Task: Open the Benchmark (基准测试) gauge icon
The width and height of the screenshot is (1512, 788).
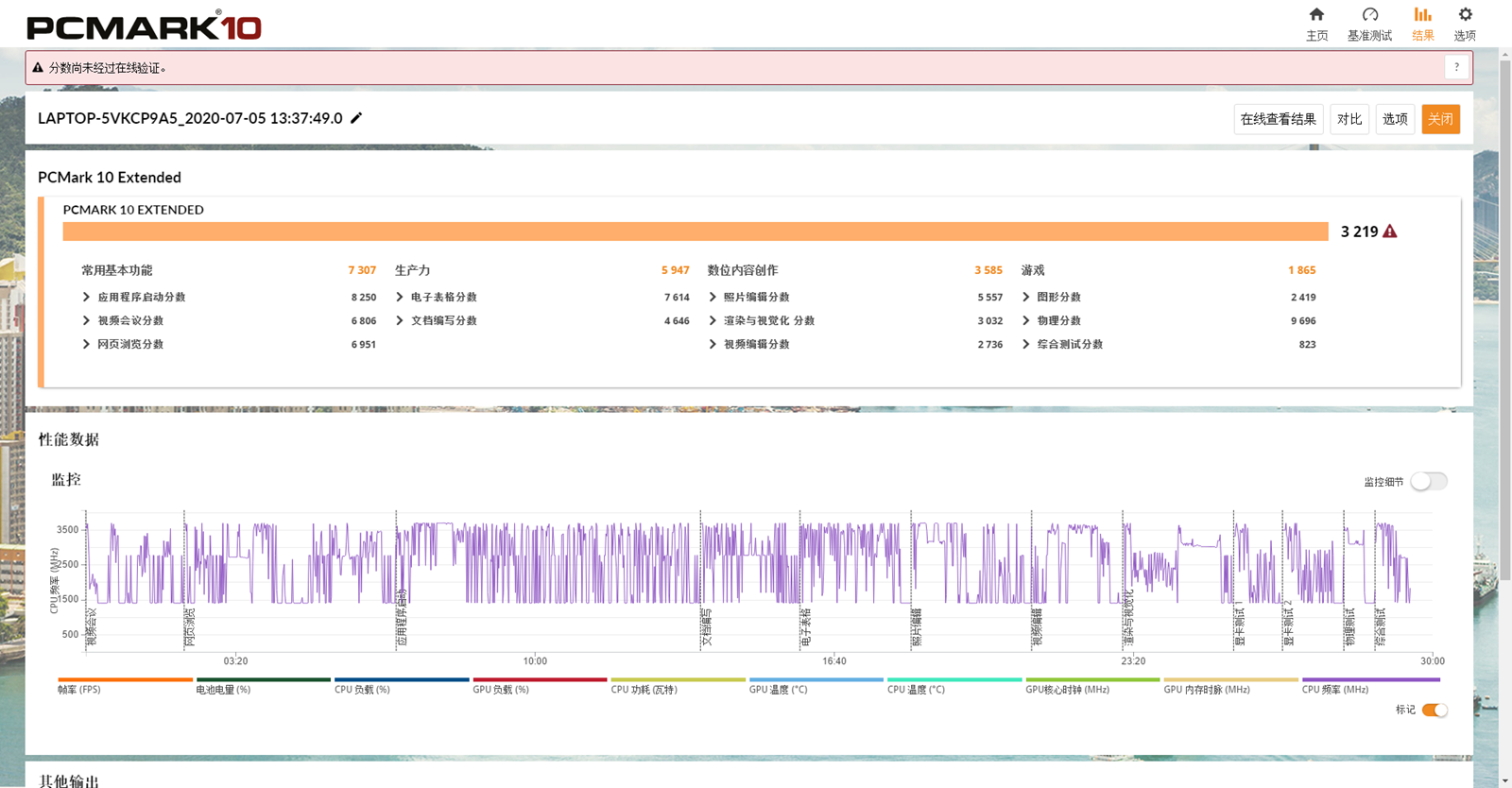Action: point(1369,15)
